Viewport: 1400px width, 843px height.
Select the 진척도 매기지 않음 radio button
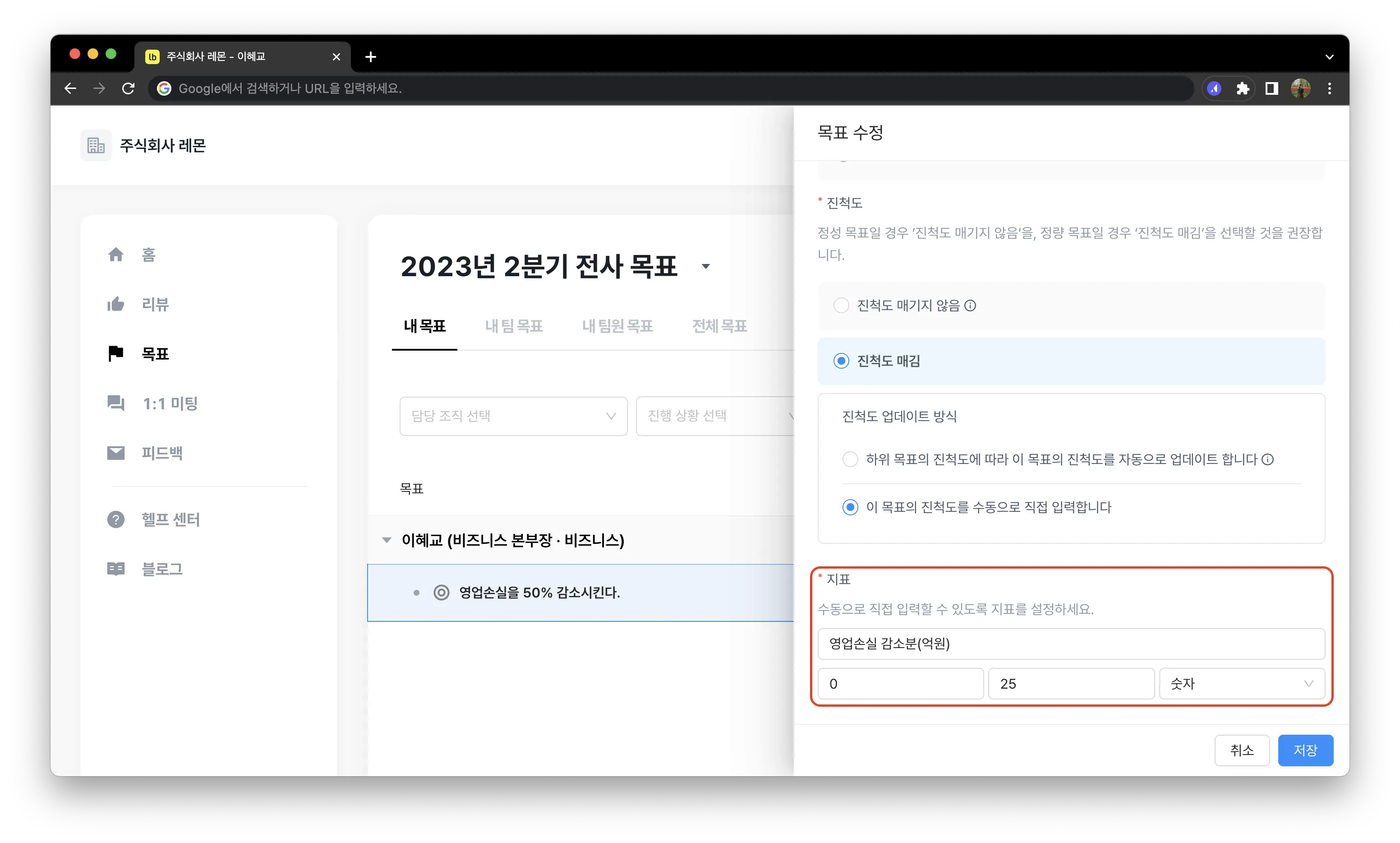tap(841, 305)
